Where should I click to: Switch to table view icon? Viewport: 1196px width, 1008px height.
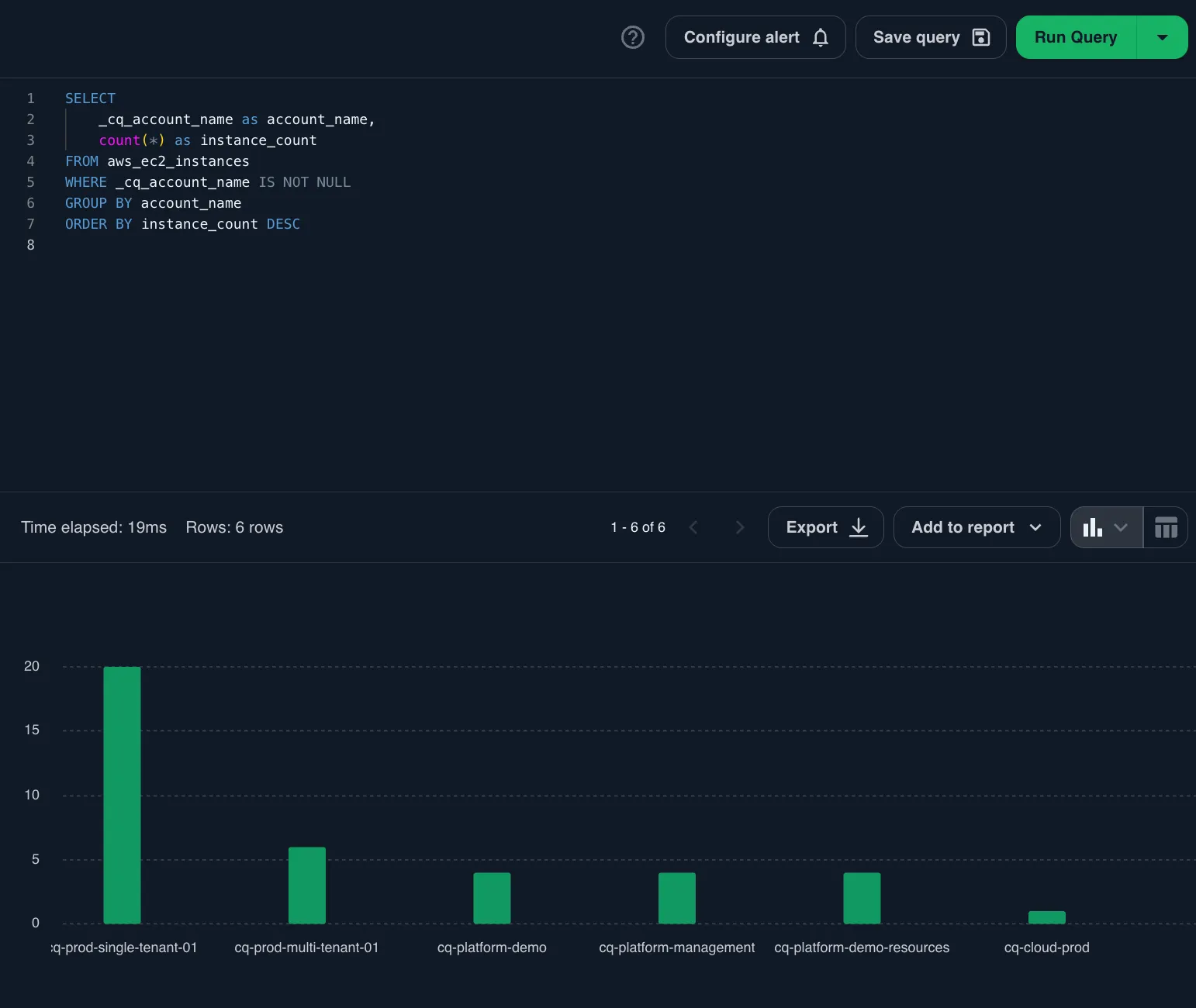click(1167, 527)
